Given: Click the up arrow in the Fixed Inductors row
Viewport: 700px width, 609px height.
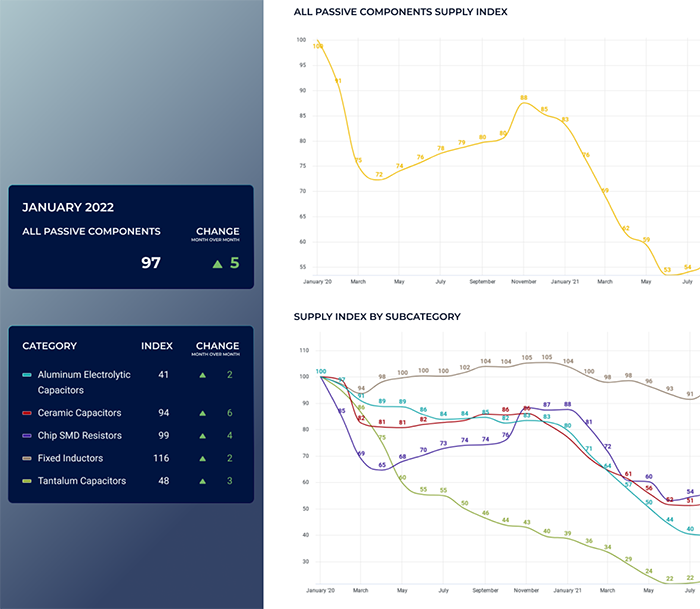Looking at the screenshot, I should pyautogui.click(x=203, y=459).
